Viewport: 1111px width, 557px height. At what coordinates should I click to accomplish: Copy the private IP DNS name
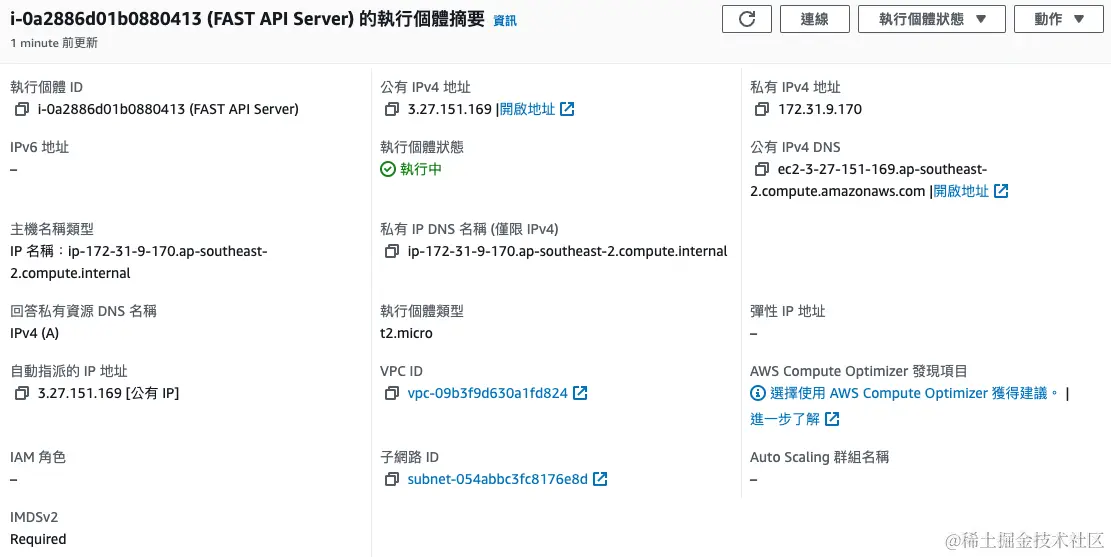click(392, 251)
